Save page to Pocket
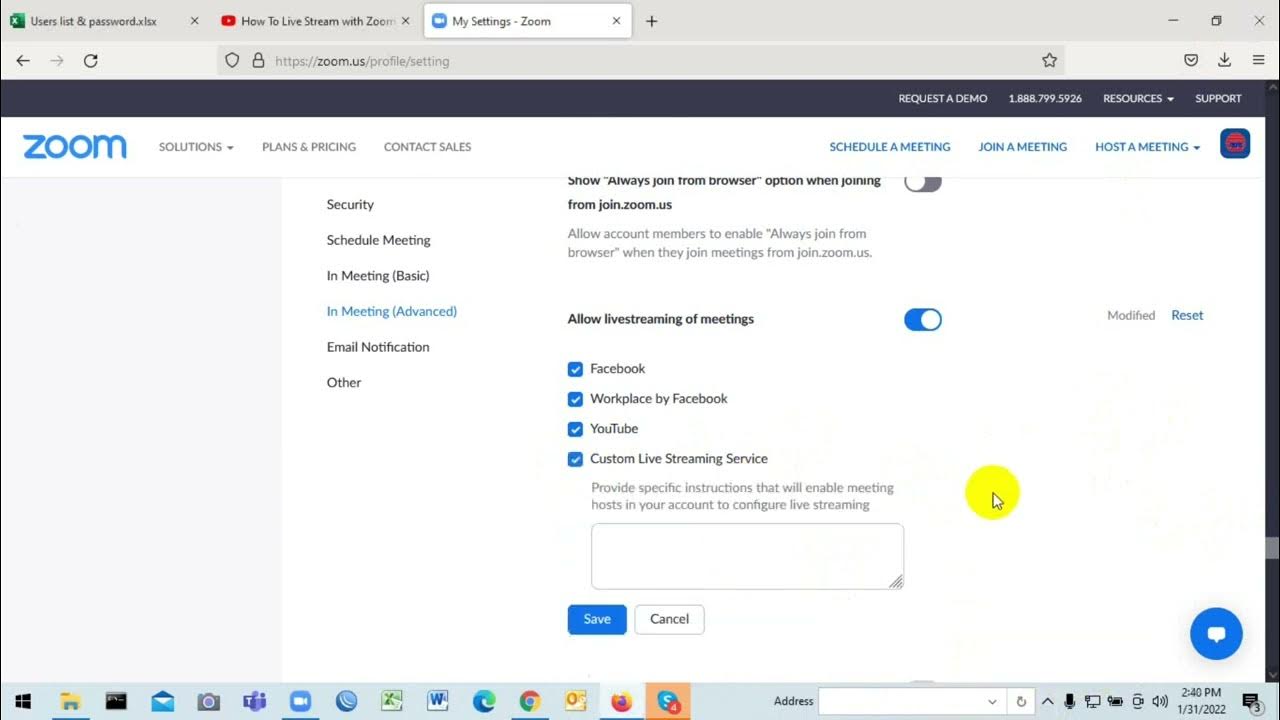The width and height of the screenshot is (1280, 720). click(1191, 60)
